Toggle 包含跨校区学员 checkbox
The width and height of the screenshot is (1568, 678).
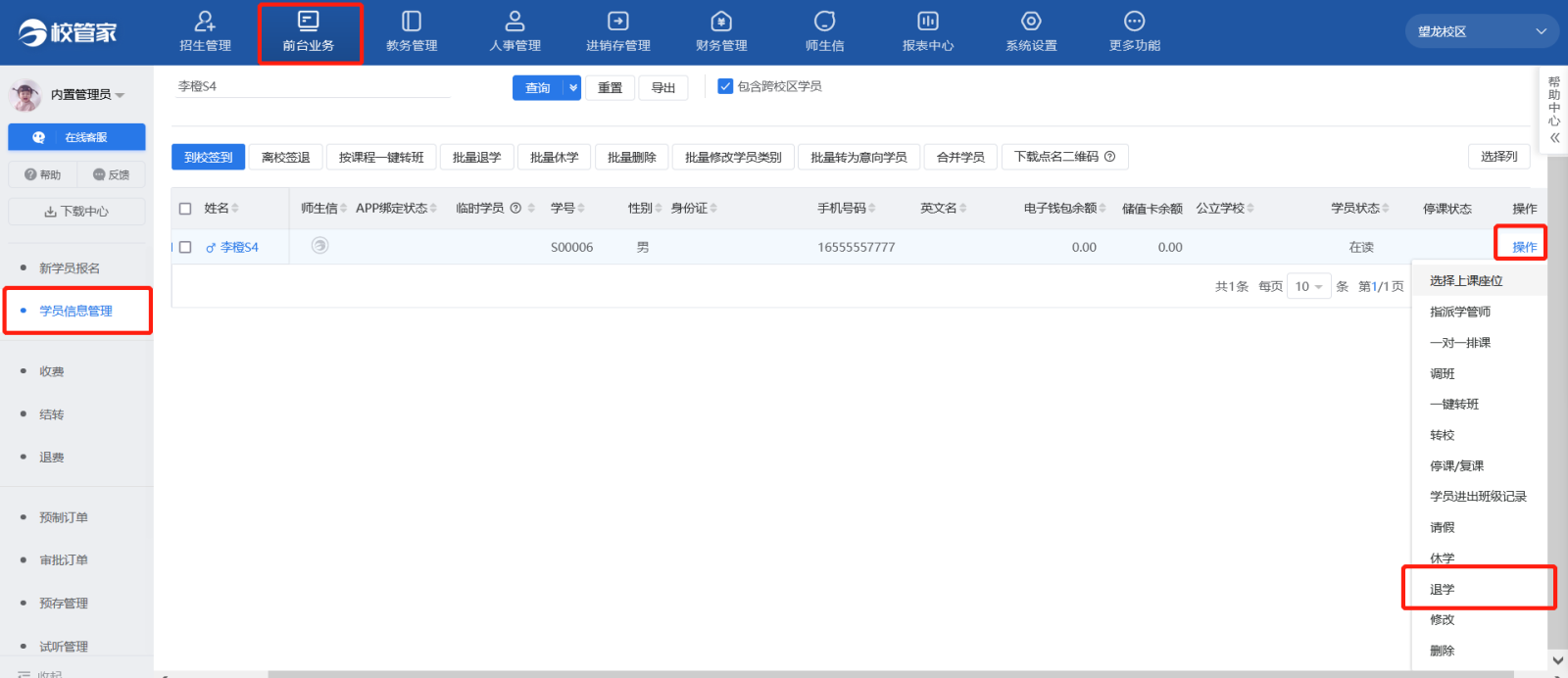pyautogui.click(x=725, y=86)
